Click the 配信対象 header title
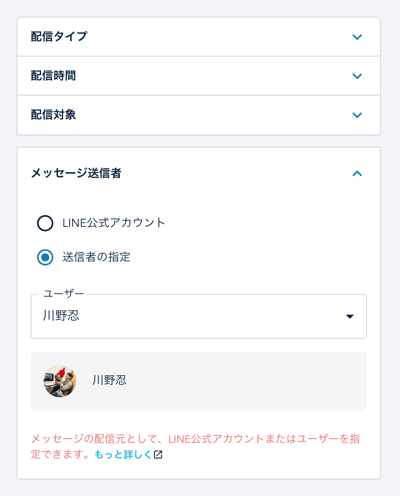 coord(53,115)
